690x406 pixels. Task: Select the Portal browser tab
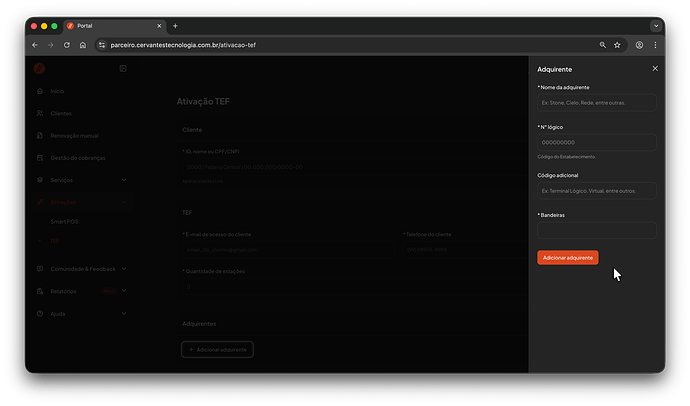coord(112,25)
